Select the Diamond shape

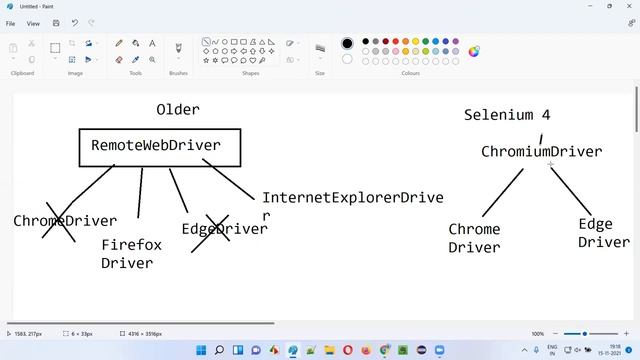tap(206, 51)
